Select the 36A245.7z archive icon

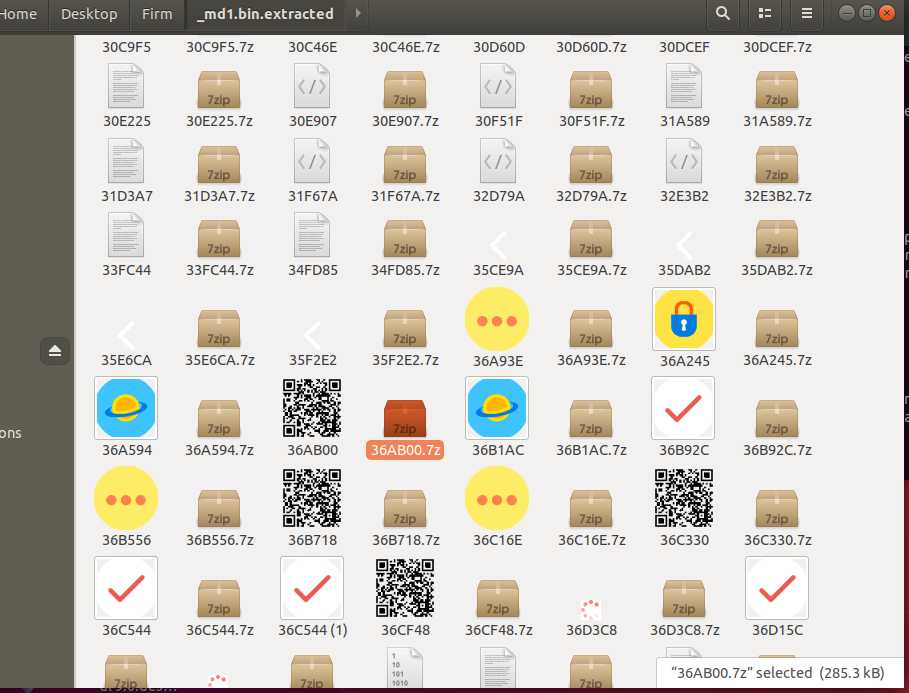(777, 329)
